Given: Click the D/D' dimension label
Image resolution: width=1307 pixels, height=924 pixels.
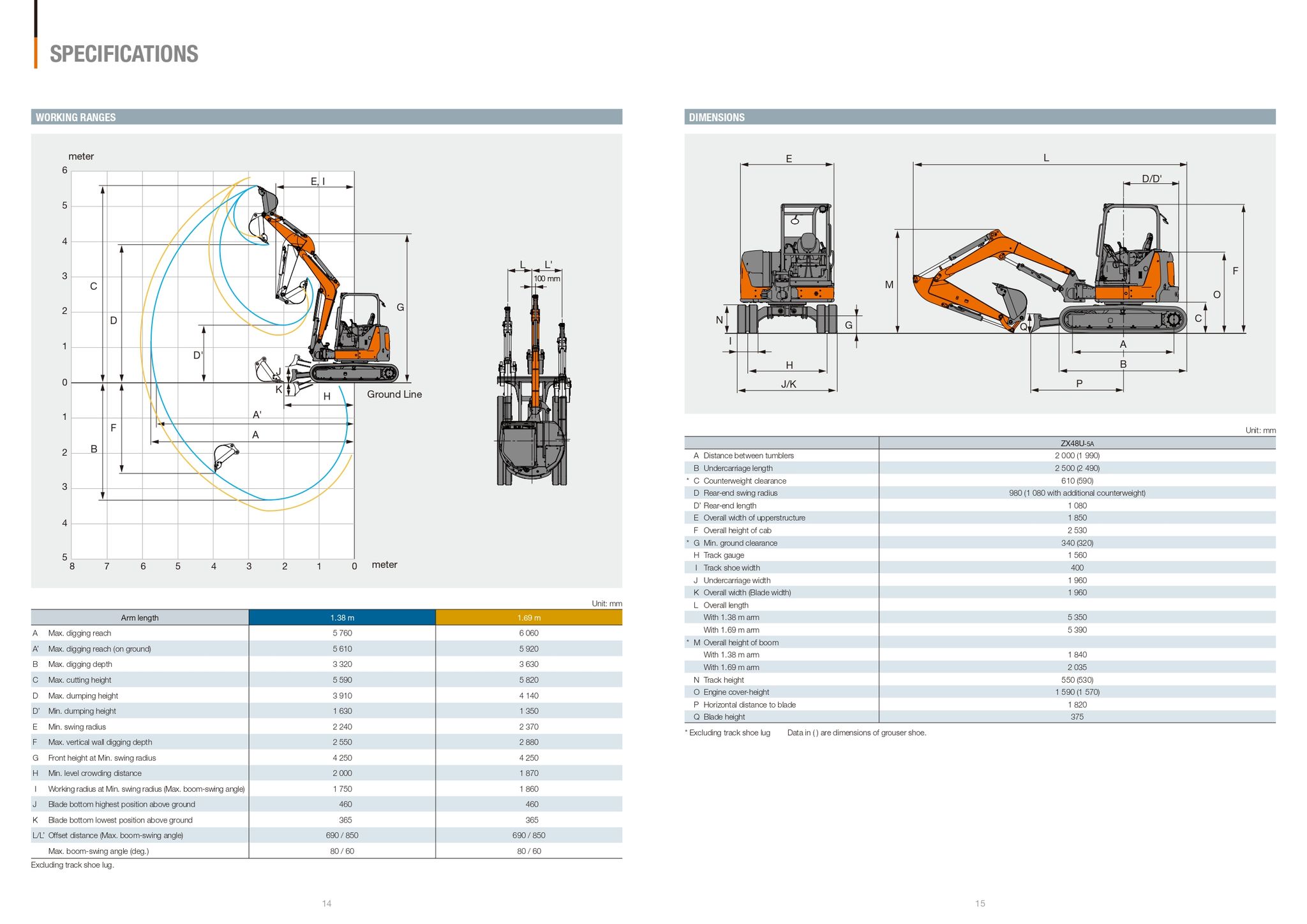Looking at the screenshot, I should coord(1152,179).
